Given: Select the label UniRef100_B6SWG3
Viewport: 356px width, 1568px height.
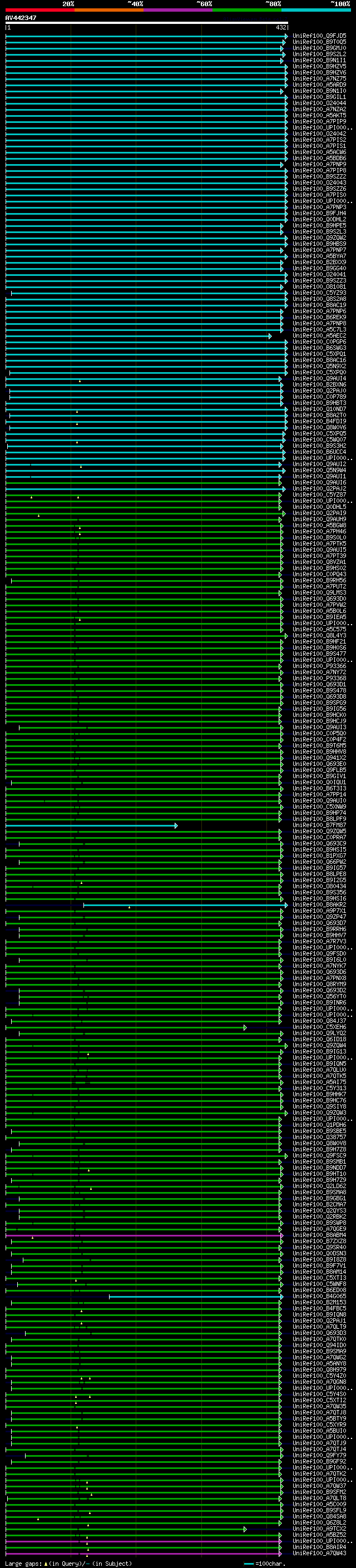Looking at the screenshot, I should 319,348.
